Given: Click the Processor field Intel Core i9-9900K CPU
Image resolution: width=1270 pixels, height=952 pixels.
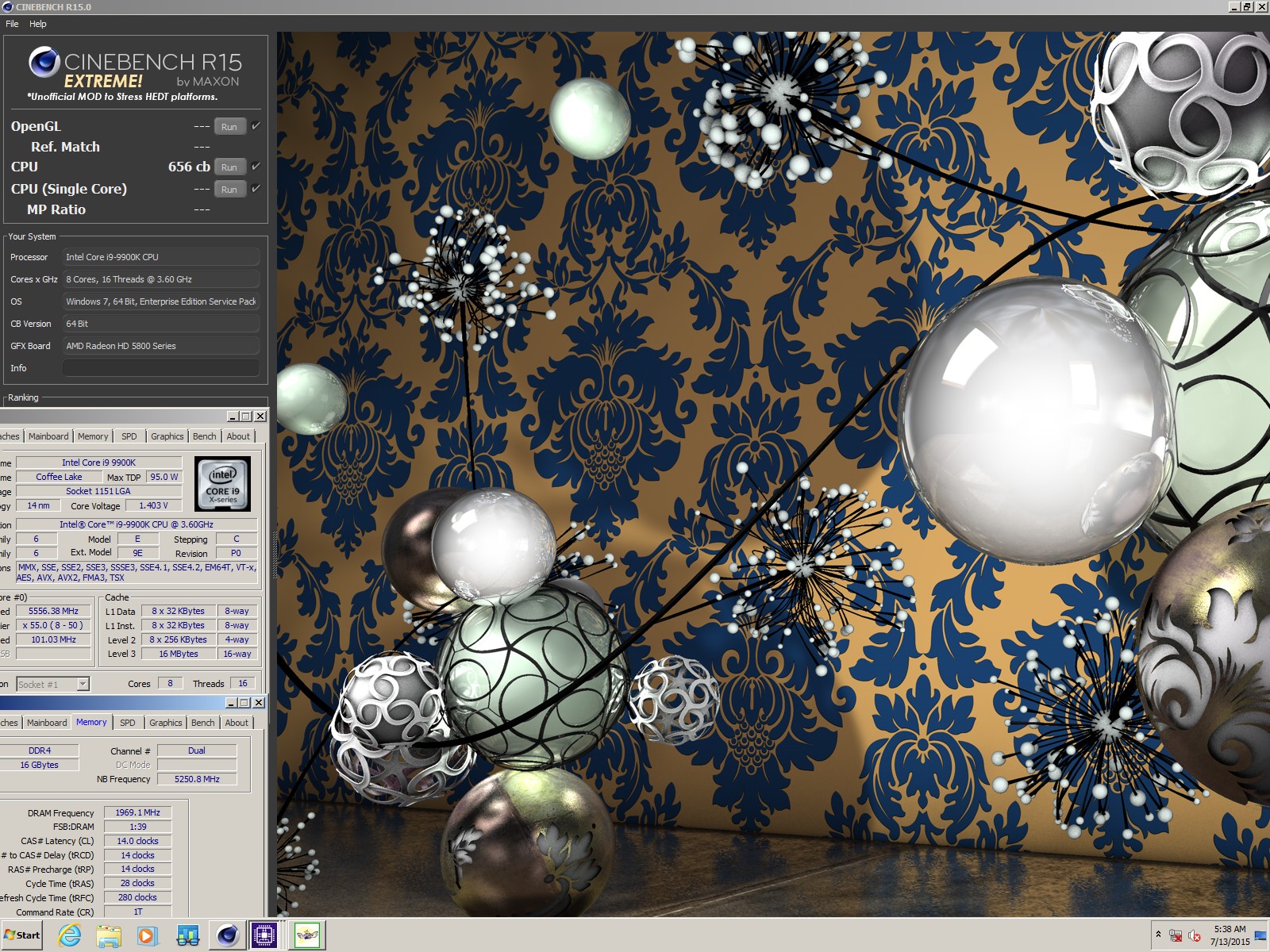Looking at the screenshot, I should [x=160, y=257].
